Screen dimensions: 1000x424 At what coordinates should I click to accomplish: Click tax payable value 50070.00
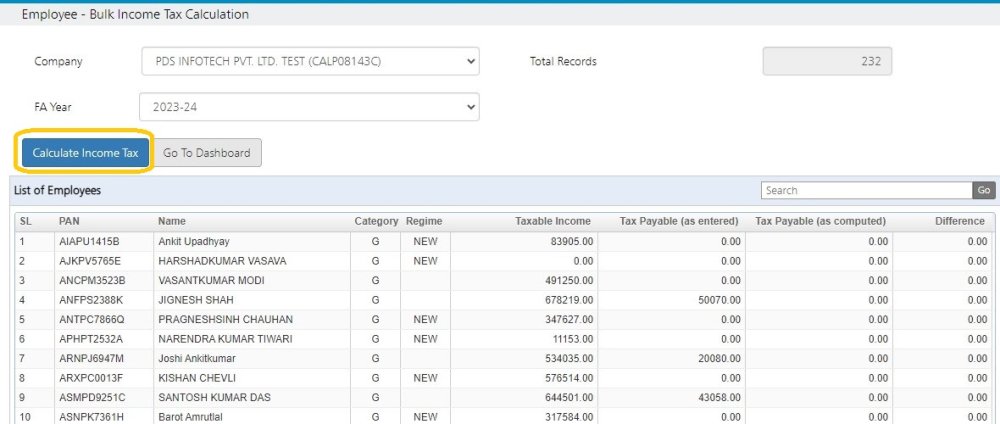tap(719, 300)
